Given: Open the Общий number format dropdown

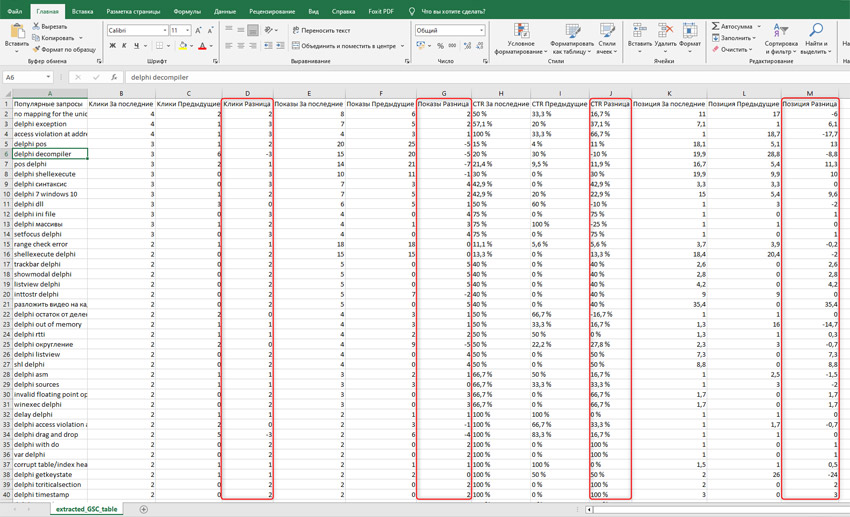Looking at the screenshot, I should (481, 30).
